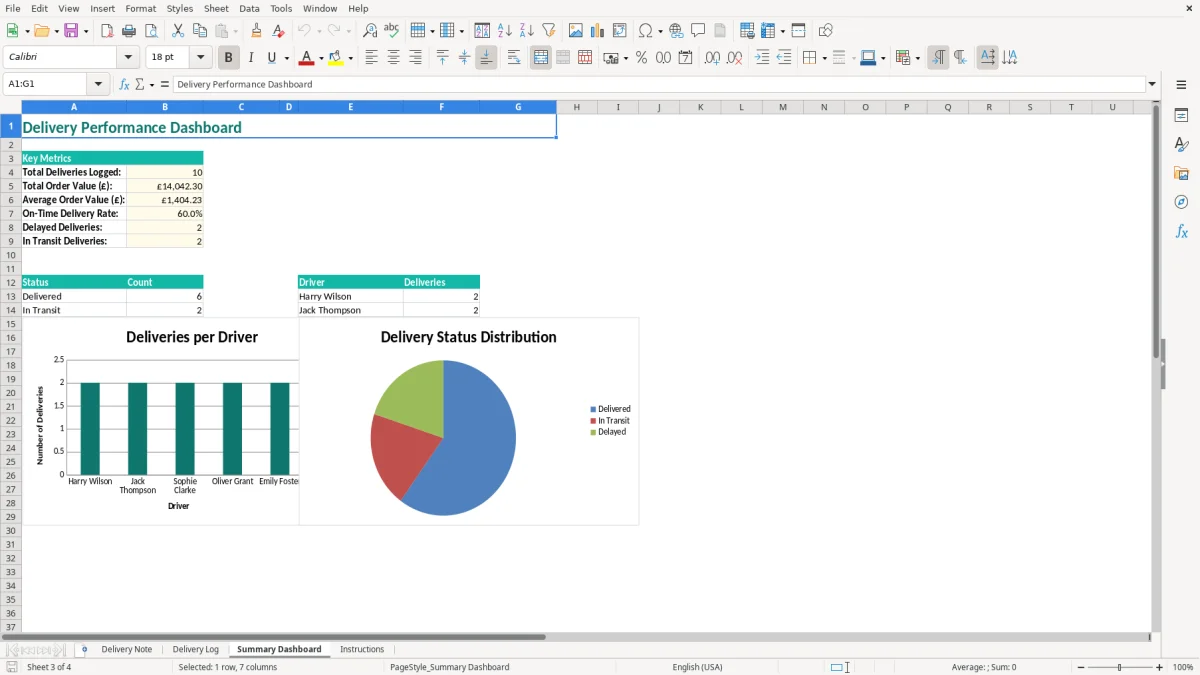Toggle Center Horizontally alignment
The height and width of the screenshot is (675, 1200).
click(x=393, y=58)
